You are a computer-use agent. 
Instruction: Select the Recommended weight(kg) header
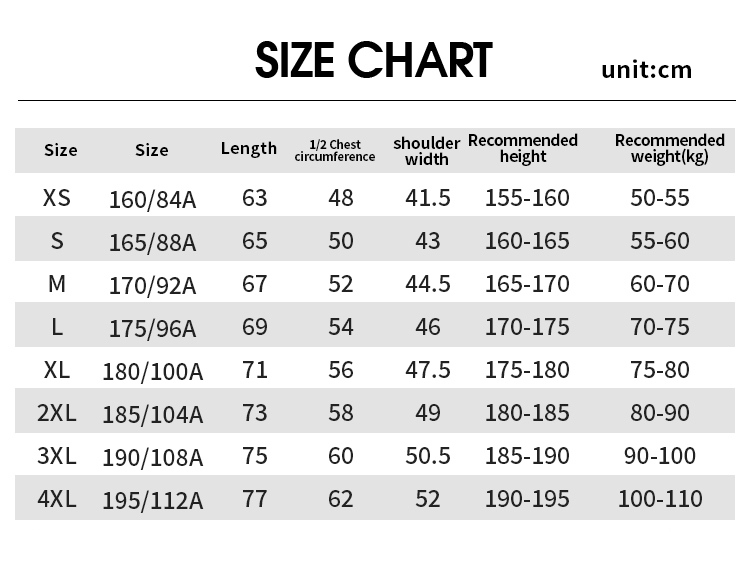[x=669, y=148]
